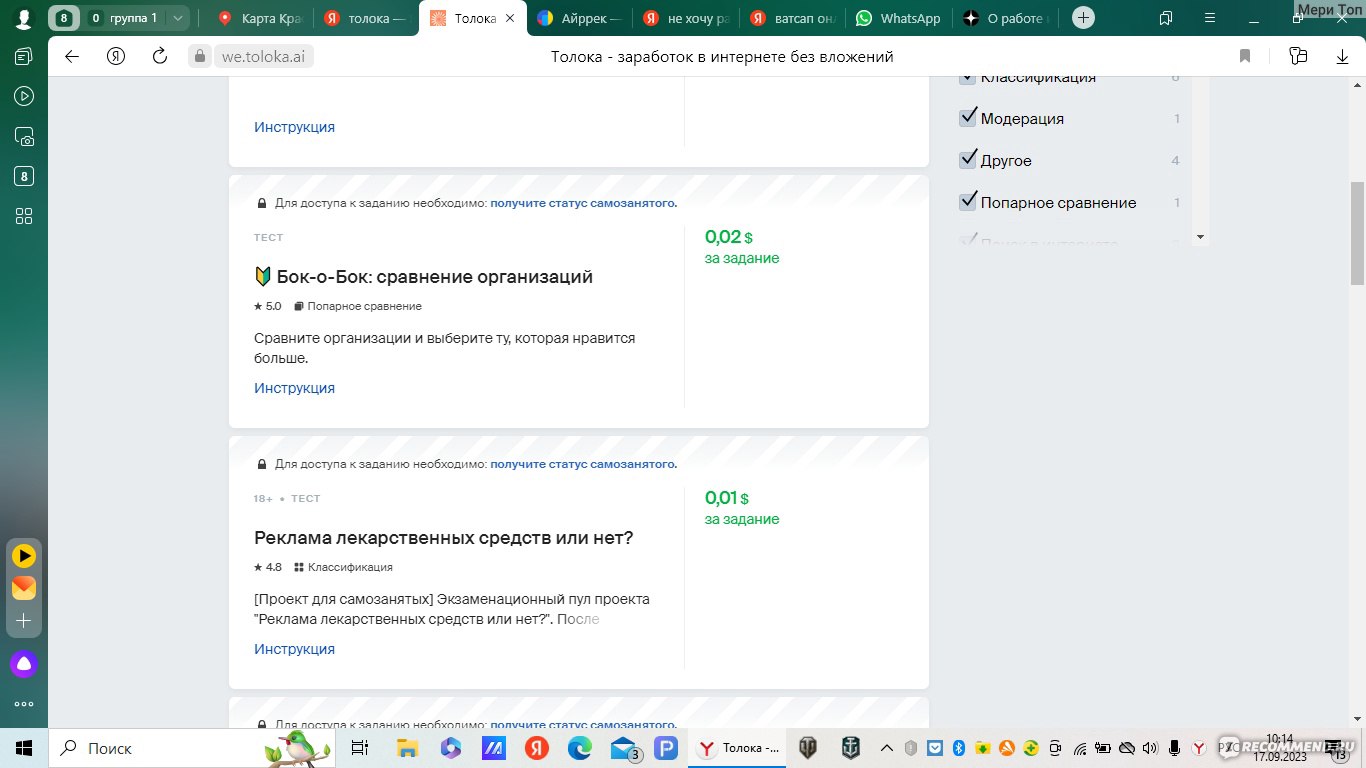Open the sidebar apps grid icon
Image resolution: width=1366 pixels, height=768 pixels.
click(24, 216)
